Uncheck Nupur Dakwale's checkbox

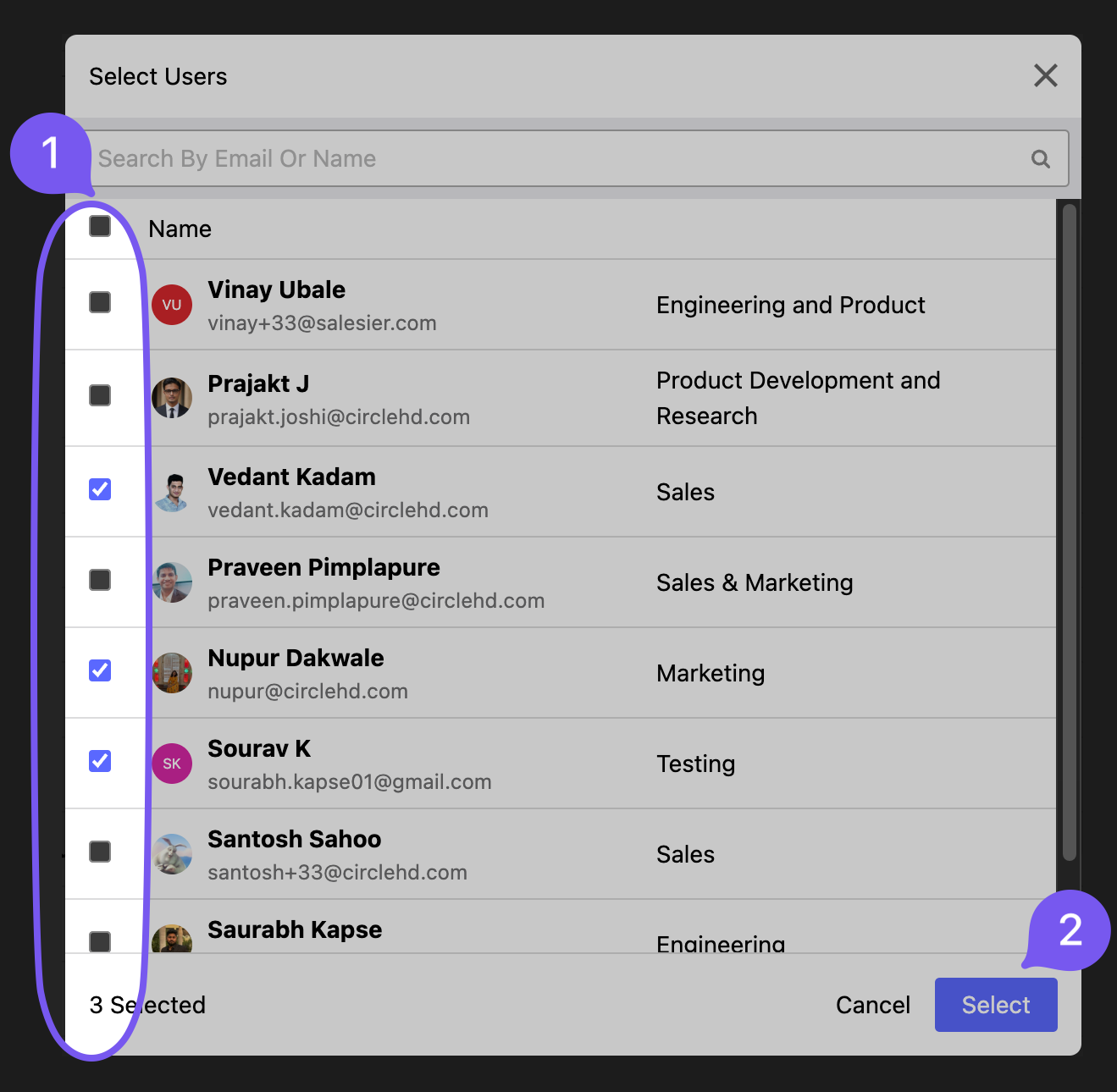click(100, 670)
